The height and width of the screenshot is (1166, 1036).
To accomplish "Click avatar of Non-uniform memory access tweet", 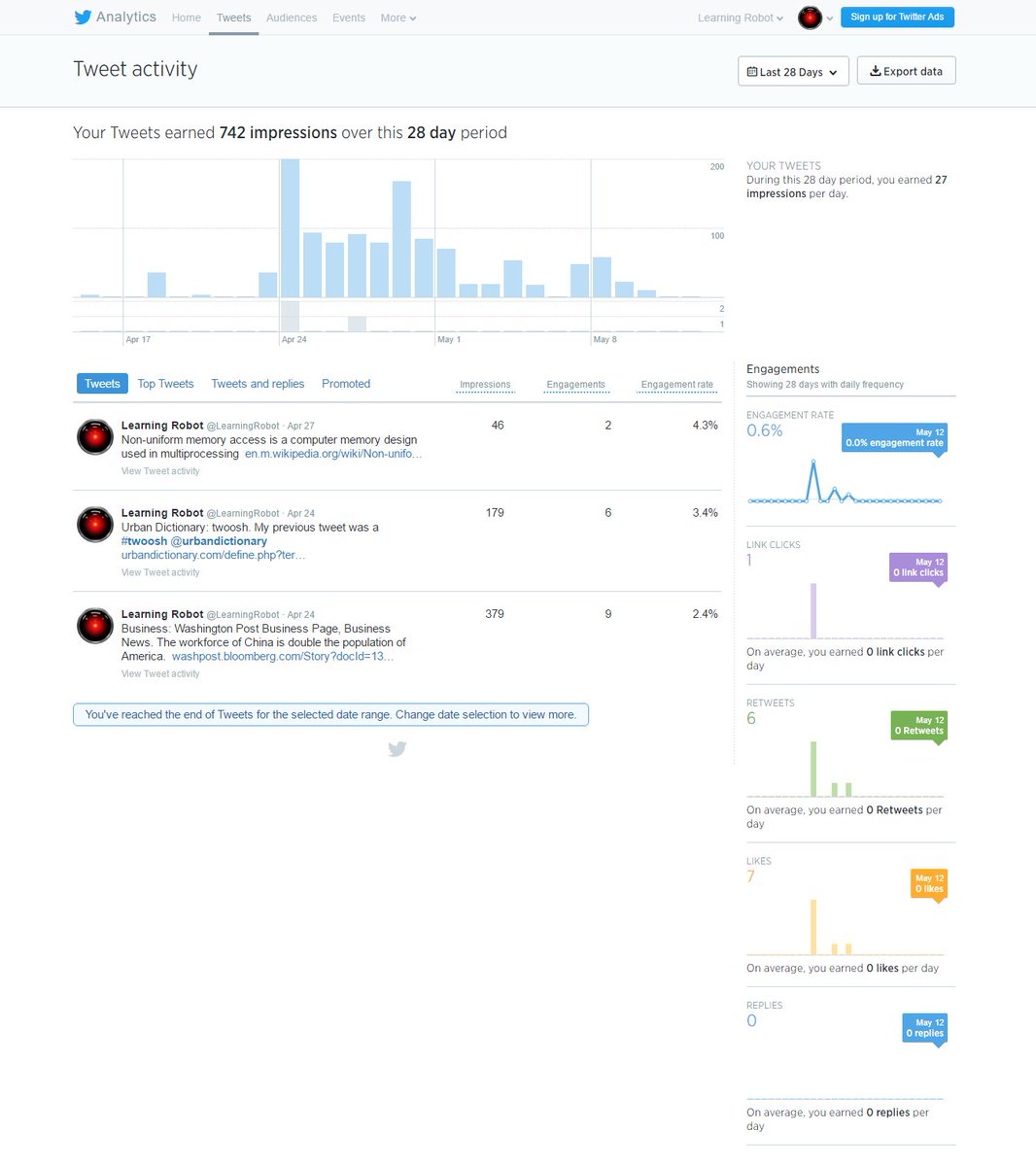I will [95, 437].
